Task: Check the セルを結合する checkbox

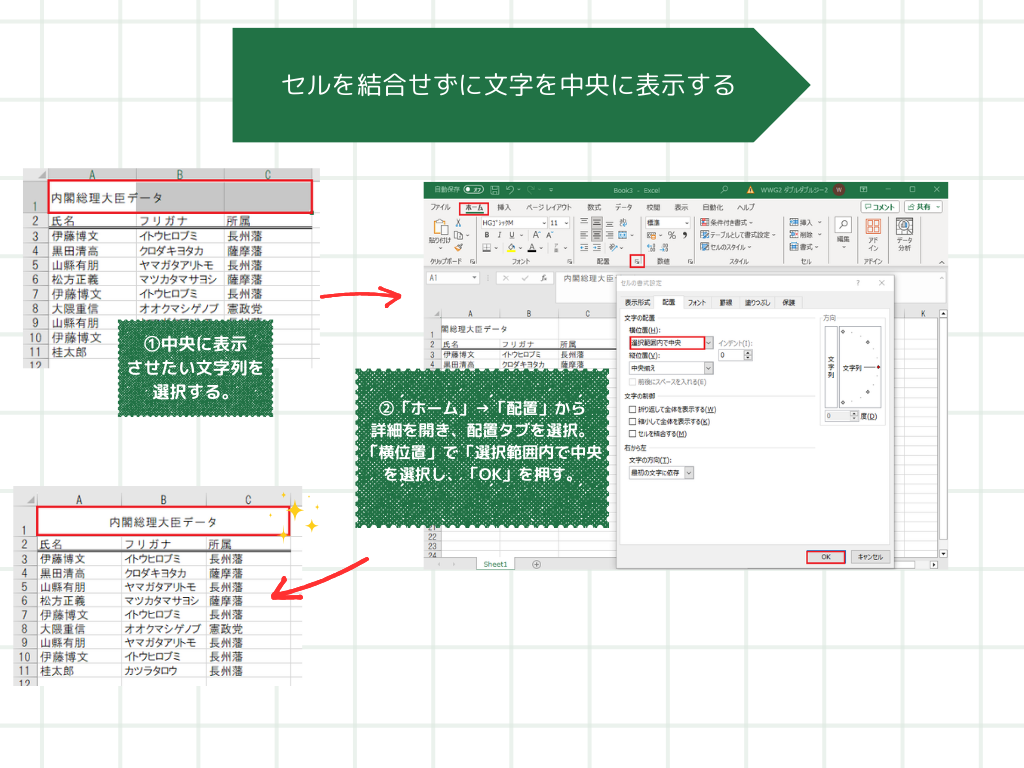Action: pyautogui.click(x=630, y=433)
